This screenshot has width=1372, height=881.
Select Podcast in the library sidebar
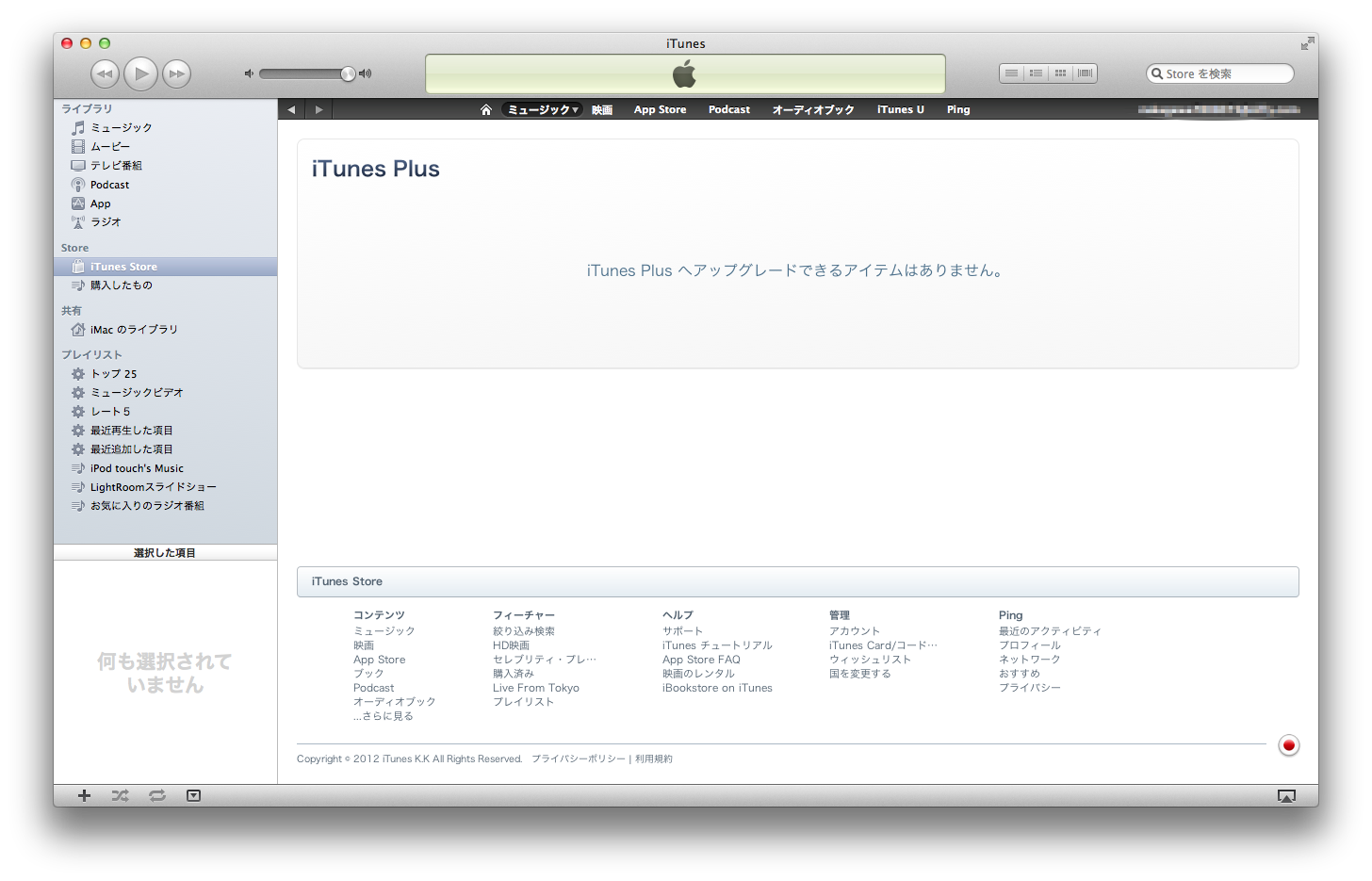click(x=165, y=185)
